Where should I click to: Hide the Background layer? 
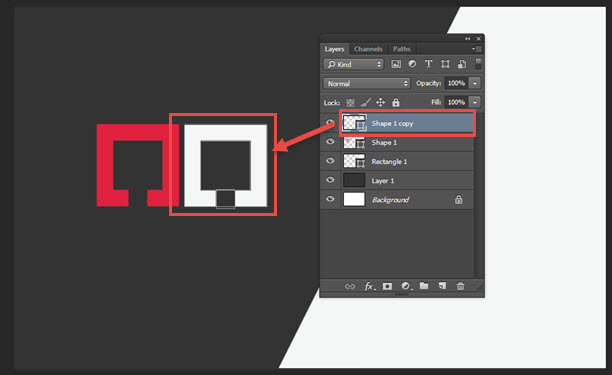[330, 199]
